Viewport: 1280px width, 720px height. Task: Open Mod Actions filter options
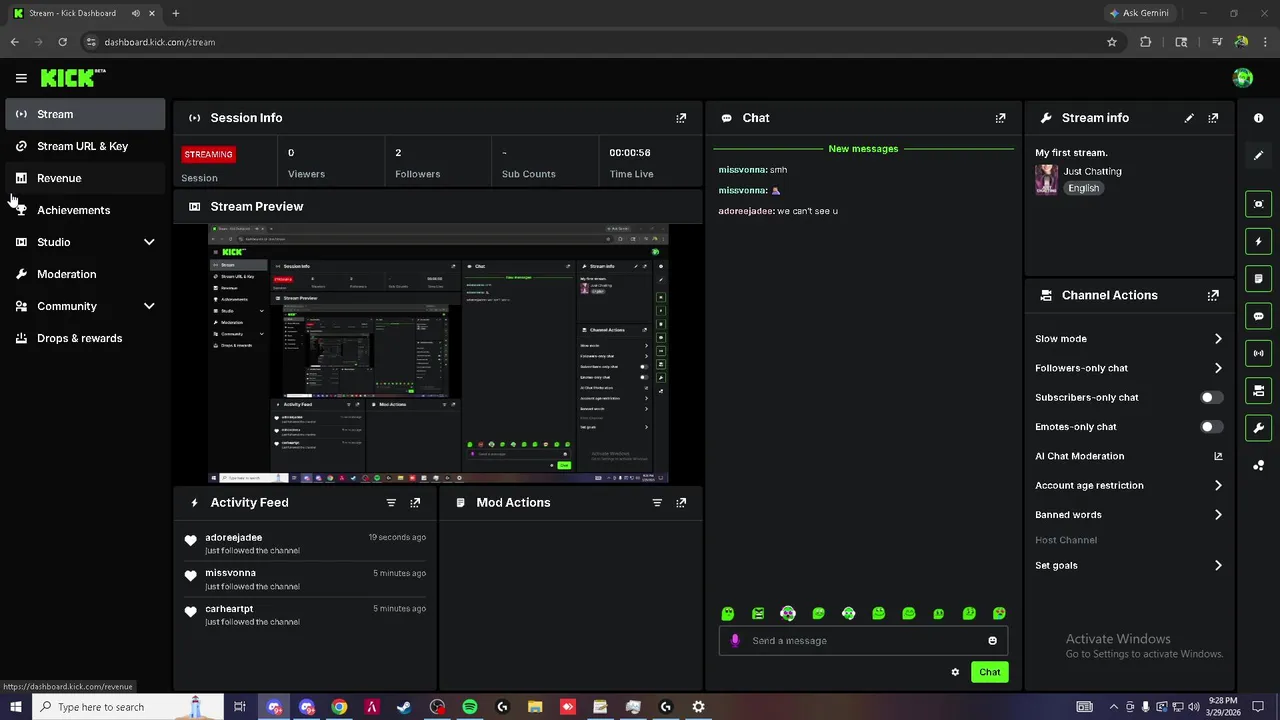pos(657,503)
